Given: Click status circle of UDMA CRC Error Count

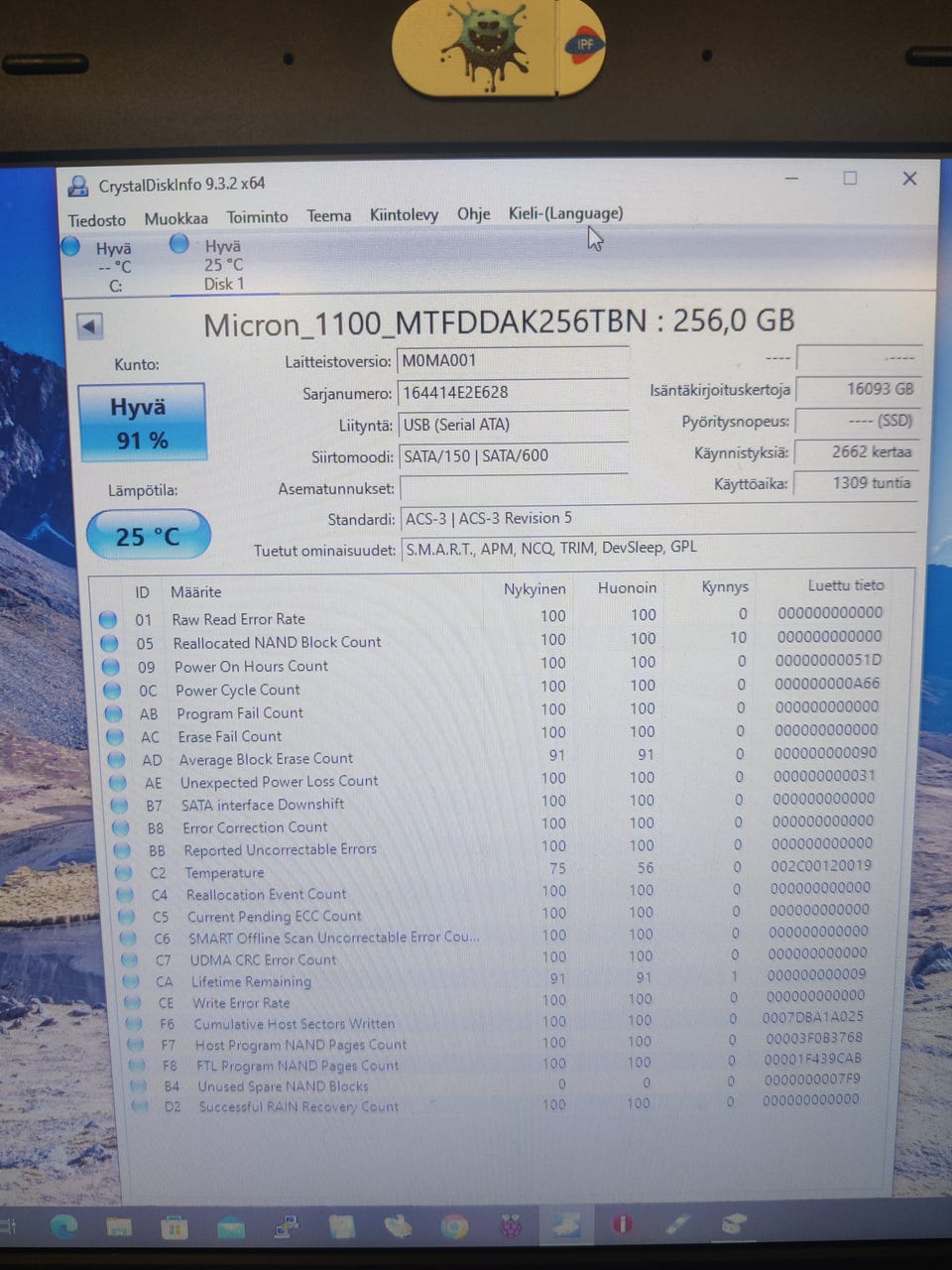Looking at the screenshot, I should [x=130, y=960].
